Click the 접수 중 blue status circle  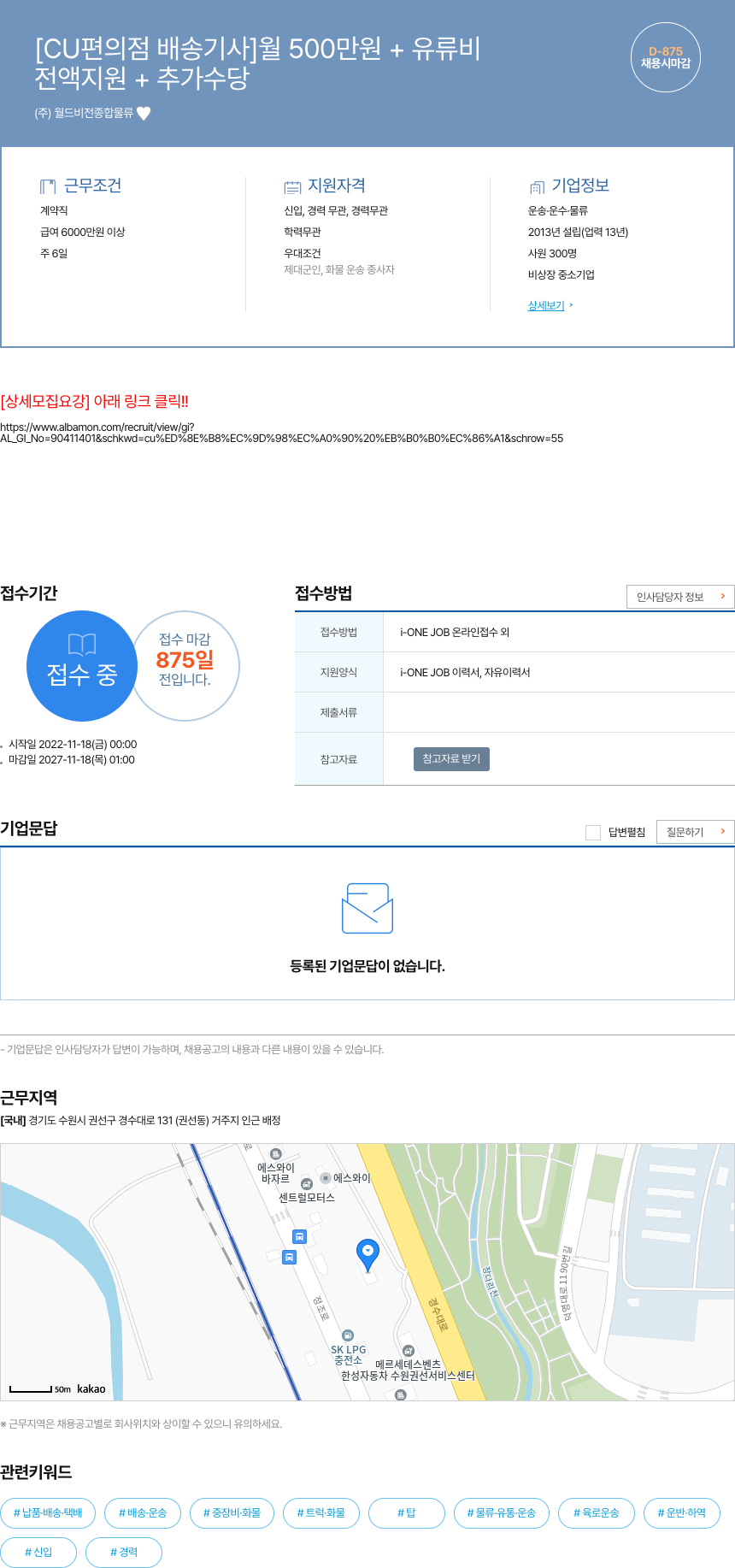pyautogui.click(x=82, y=666)
